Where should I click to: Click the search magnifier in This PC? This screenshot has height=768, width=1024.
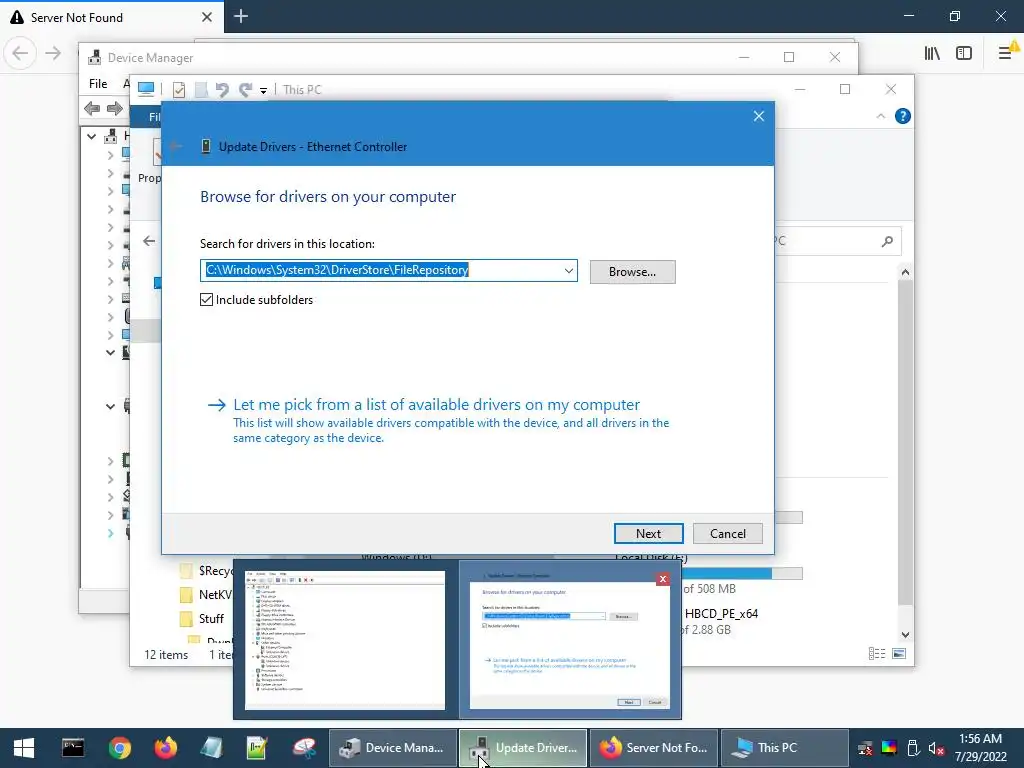887,242
